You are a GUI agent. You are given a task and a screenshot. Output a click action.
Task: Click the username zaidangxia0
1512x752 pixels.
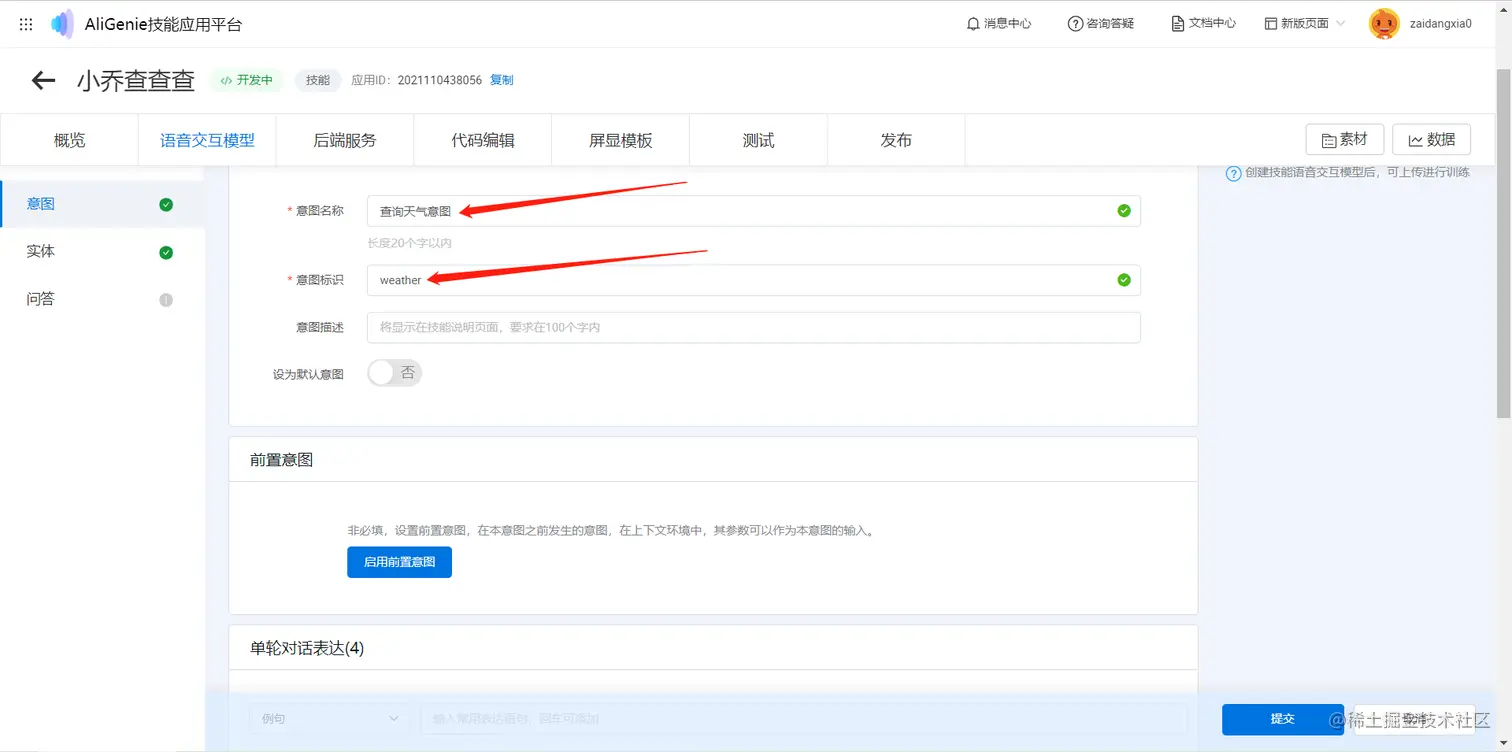click(1441, 24)
